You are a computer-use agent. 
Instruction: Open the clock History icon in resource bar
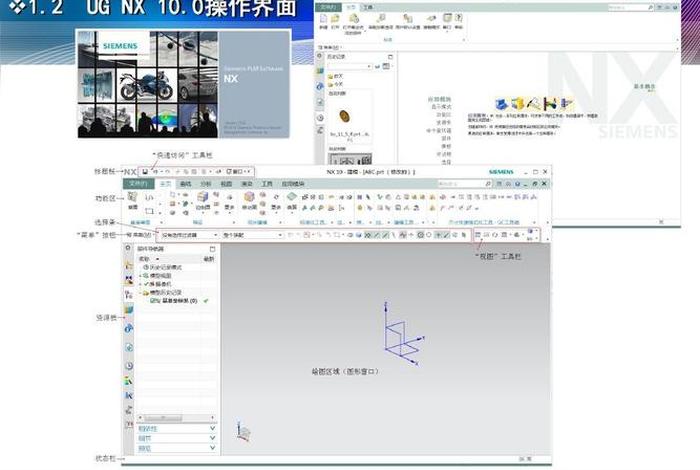click(x=129, y=366)
